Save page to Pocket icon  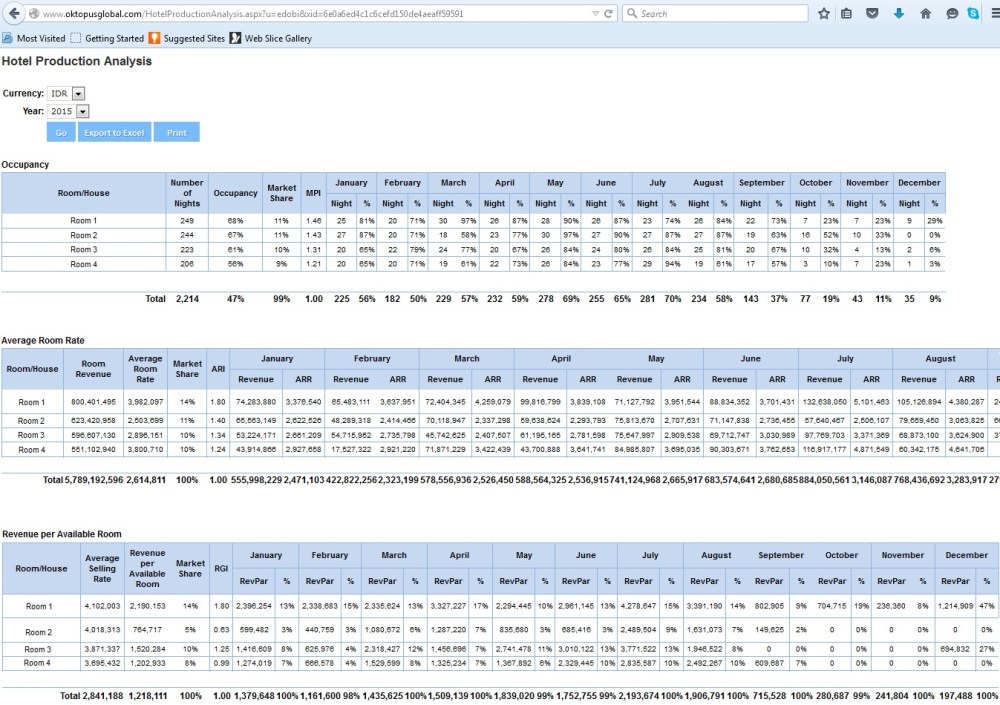[x=872, y=14]
